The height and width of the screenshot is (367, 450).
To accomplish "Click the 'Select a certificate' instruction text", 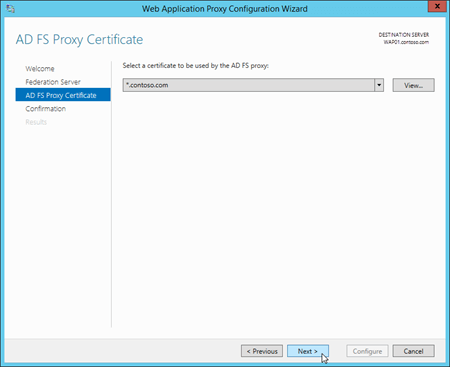I will pyautogui.click(x=196, y=66).
